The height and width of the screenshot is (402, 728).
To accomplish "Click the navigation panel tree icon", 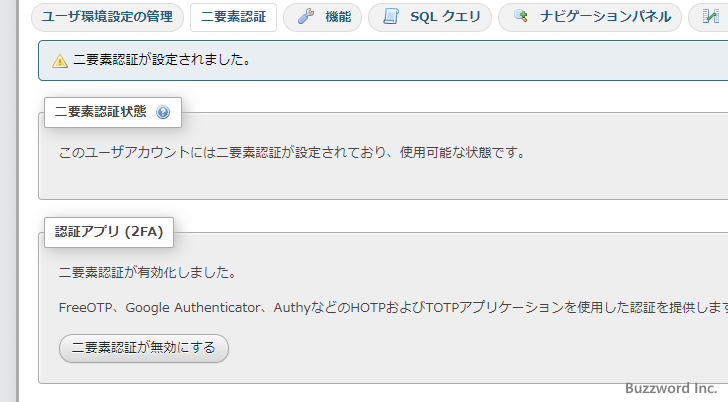I will tap(520, 17).
